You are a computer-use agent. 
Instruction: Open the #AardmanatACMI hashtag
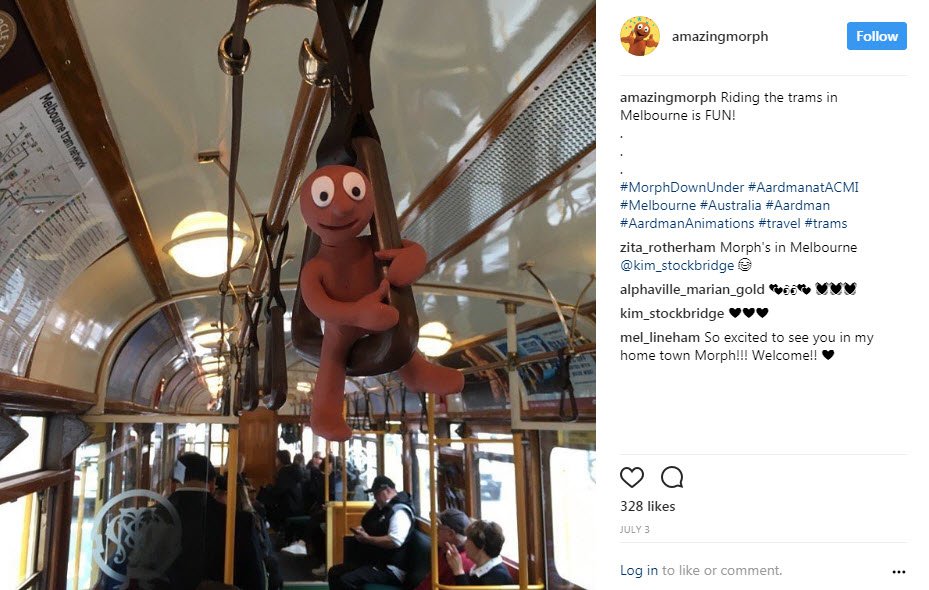click(803, 187)
